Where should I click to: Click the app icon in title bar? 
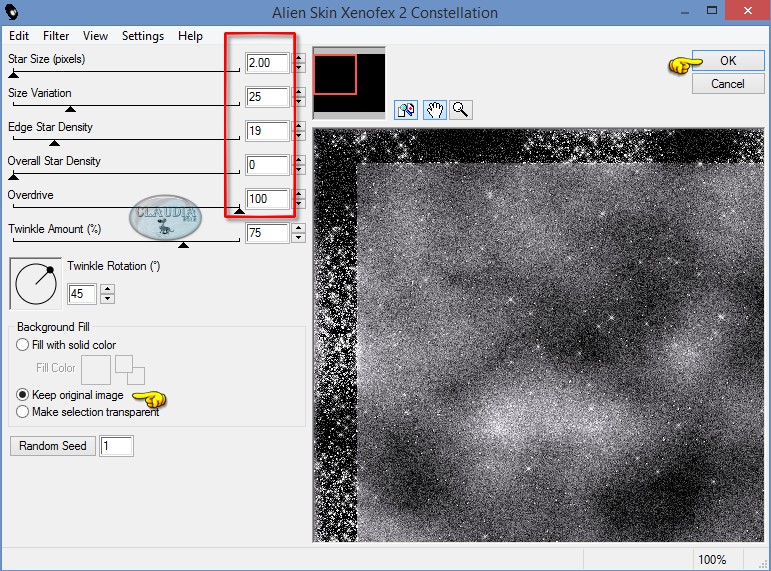coord(11,12)
